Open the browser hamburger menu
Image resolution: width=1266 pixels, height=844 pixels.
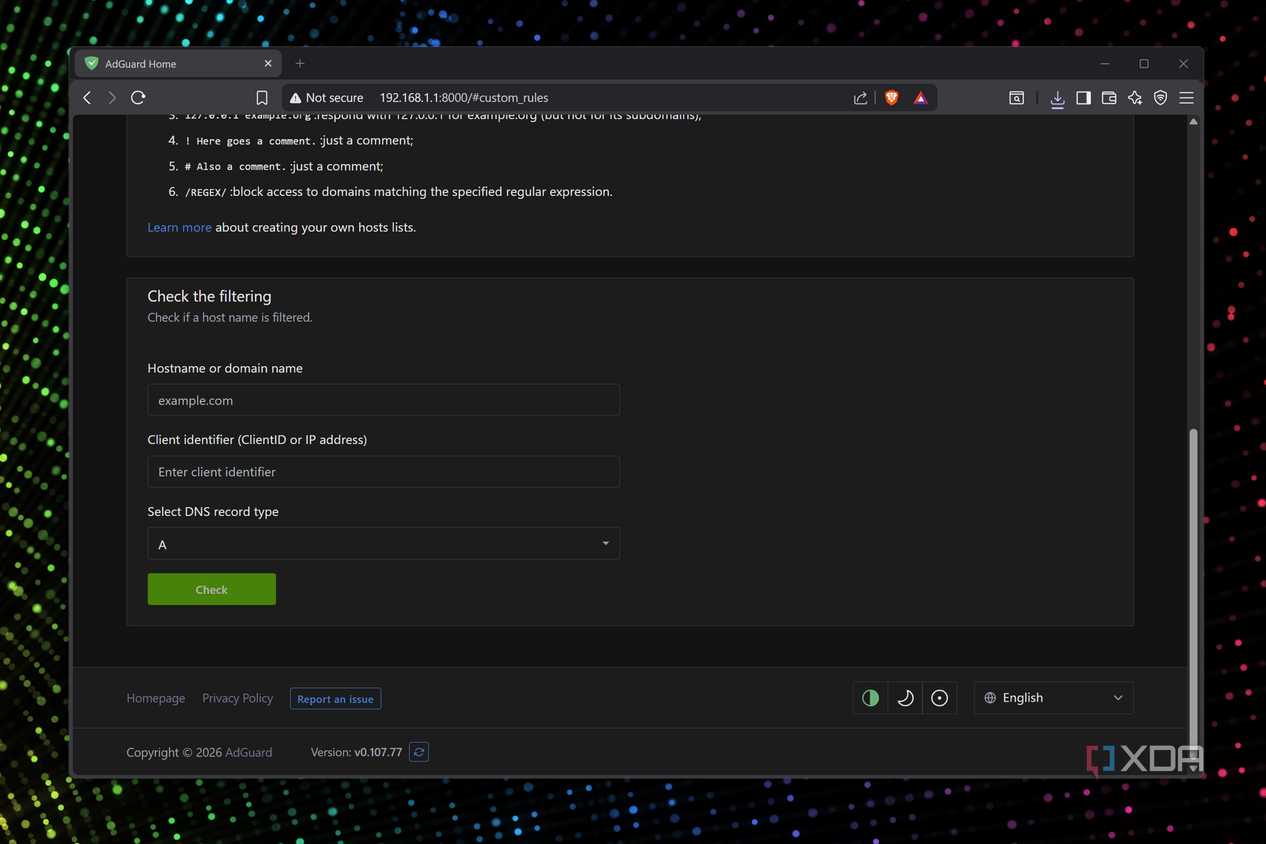1186,98
